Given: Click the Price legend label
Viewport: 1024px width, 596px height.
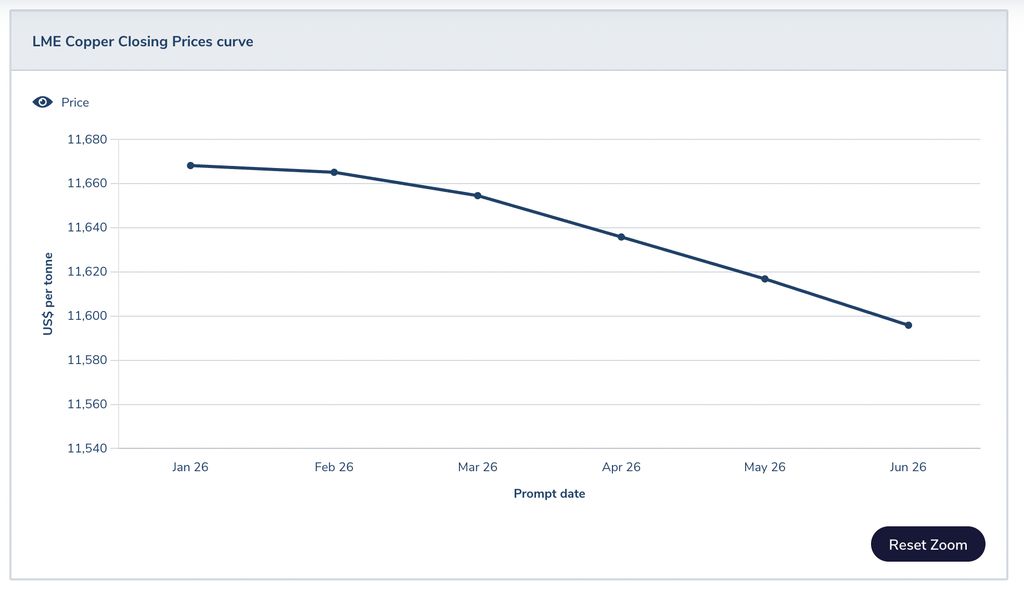Looking at the screenshot, I should (x=75, y=102).
